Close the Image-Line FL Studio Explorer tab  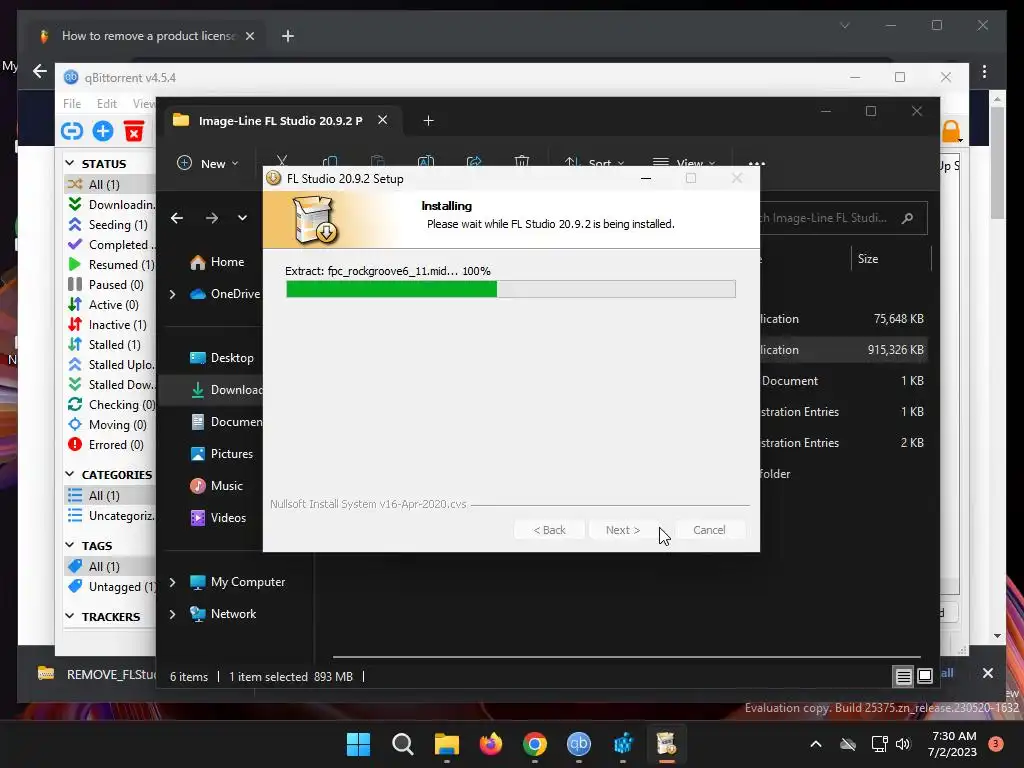[x=383, y=120]
